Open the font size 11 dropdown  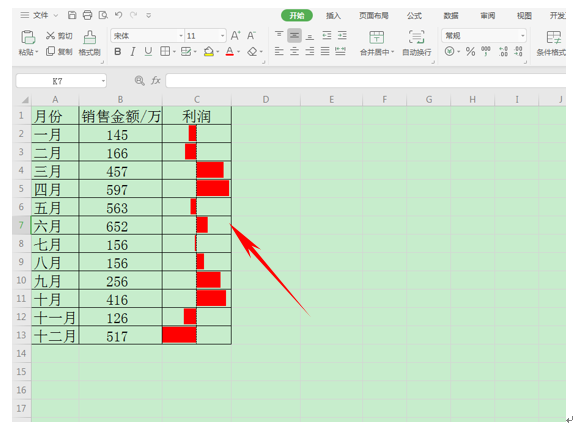pos(222,36)
